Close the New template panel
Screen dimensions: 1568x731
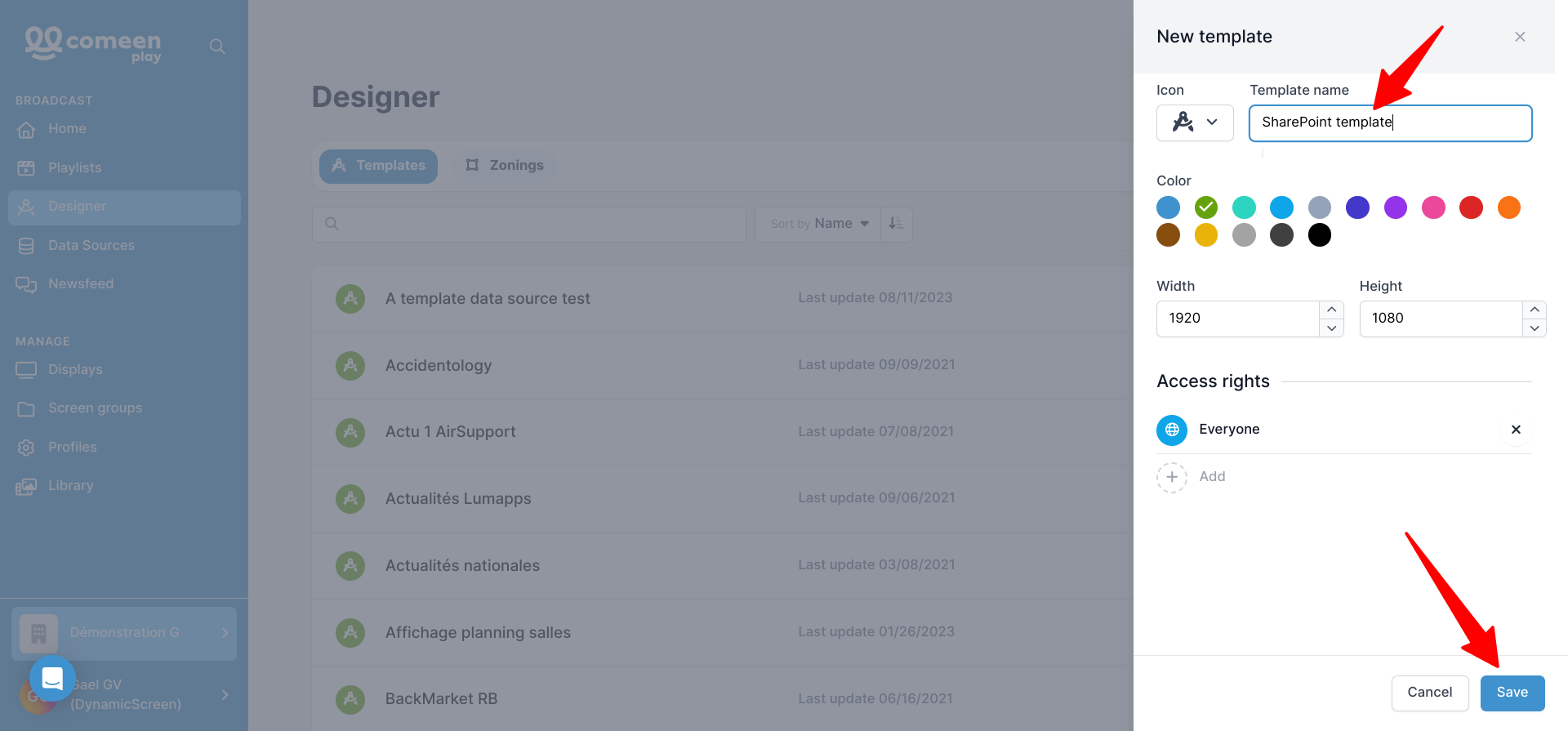(1520, 37)
